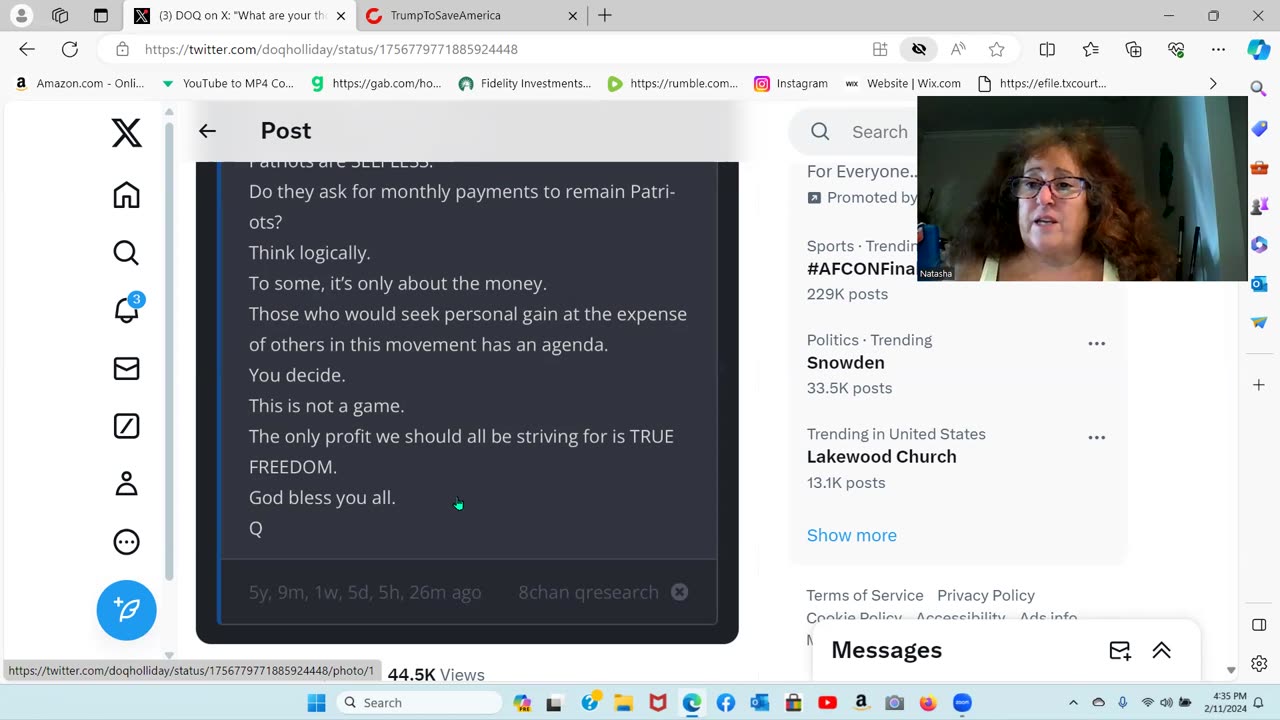This screenshot has width=1280, height=720.
Task: Open Messages envelope in X sidebar
Action: (x=126, y=369)
